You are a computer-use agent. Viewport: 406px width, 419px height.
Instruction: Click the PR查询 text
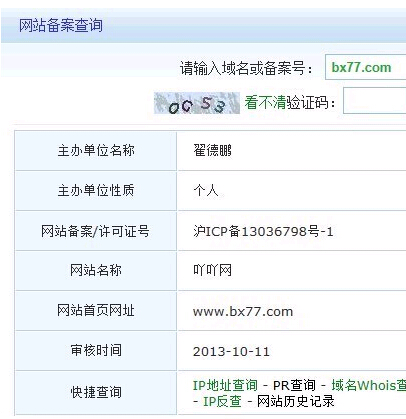pyautogui.click(x=294, y=385)
